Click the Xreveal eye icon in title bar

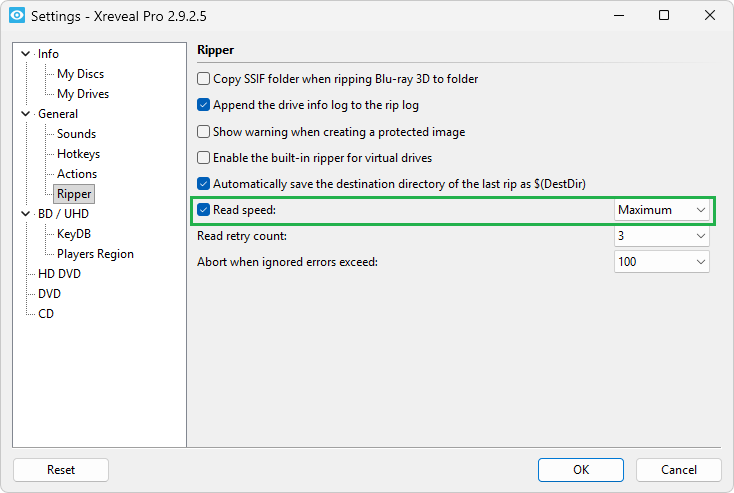tap(16, 16)
